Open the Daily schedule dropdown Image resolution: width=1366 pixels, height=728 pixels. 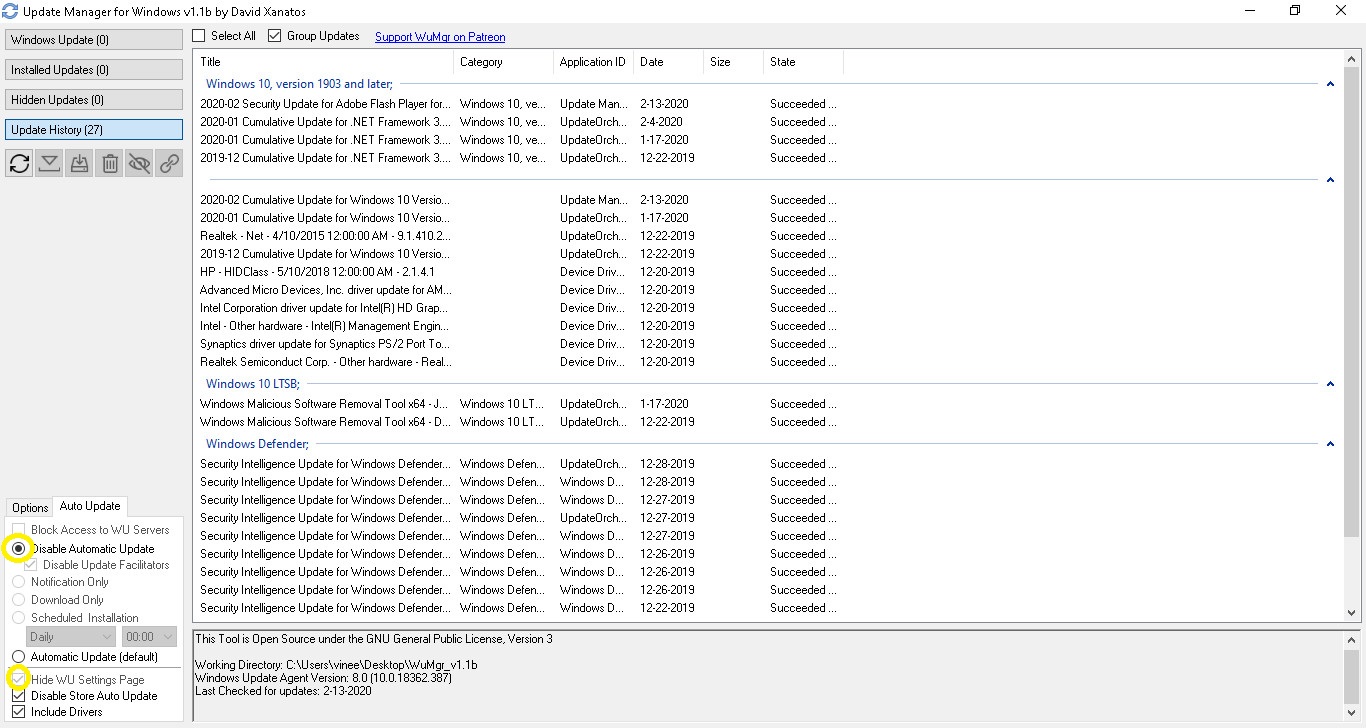(x=72, y=637)
